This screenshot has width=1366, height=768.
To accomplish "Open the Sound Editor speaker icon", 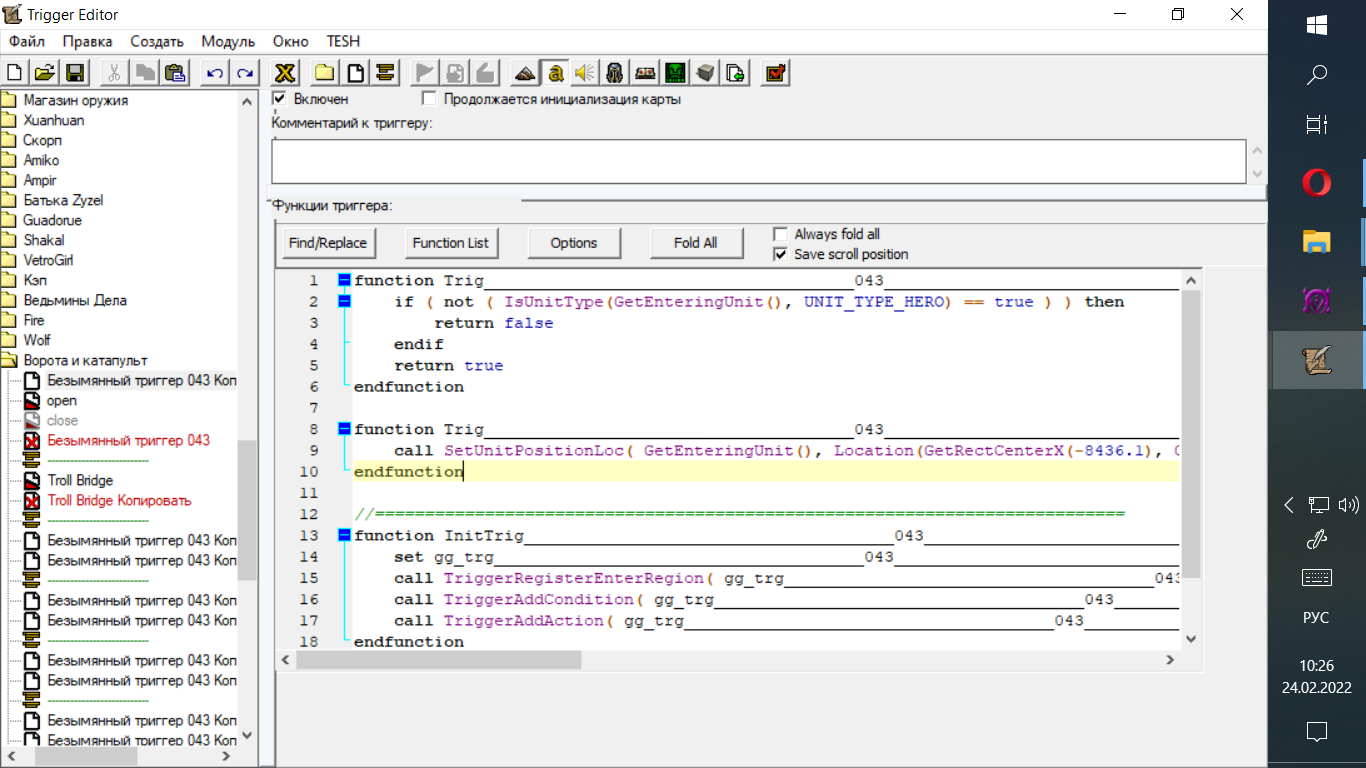I will [585, 72].
